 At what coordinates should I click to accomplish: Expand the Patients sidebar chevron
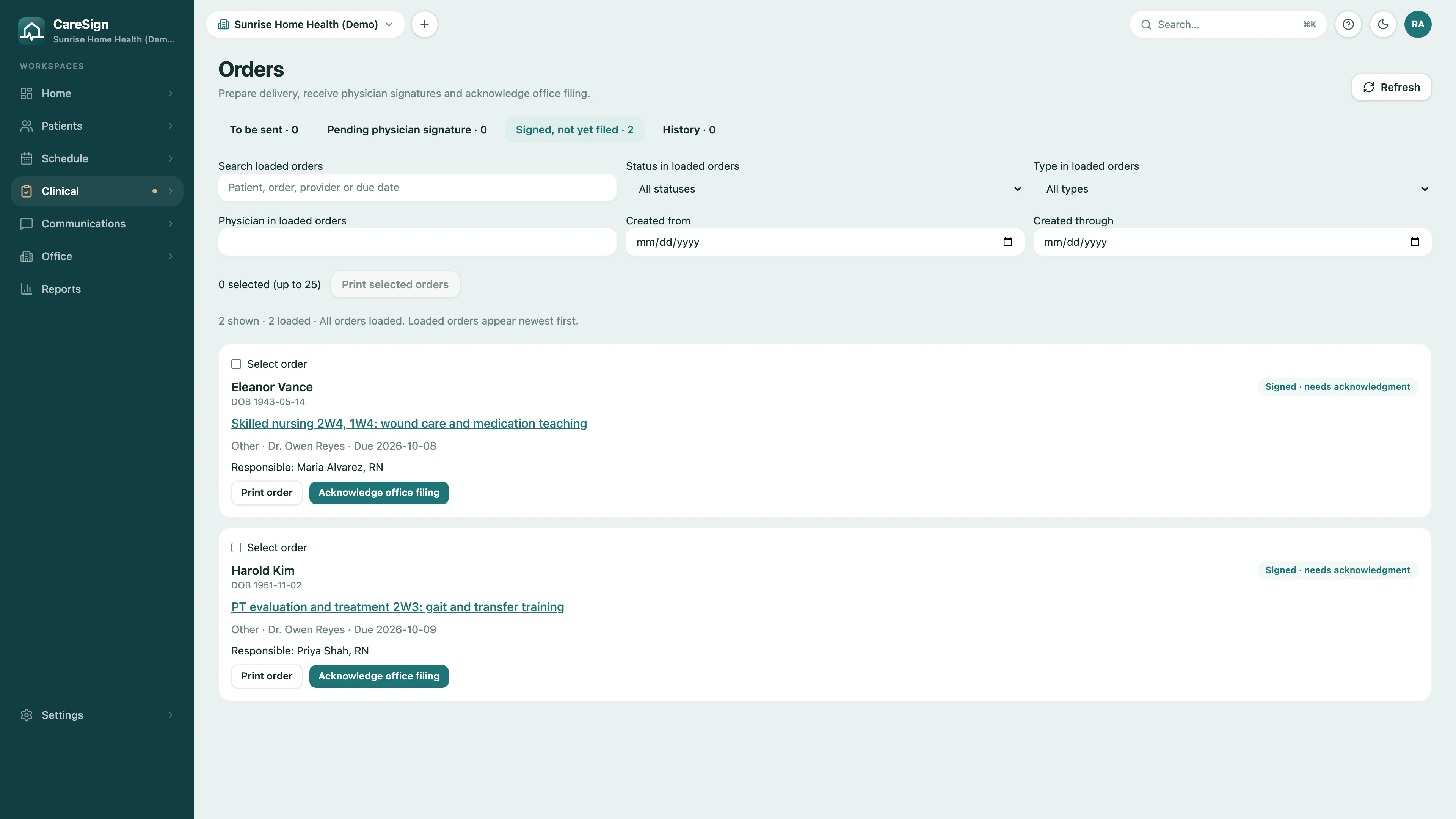pos(170,126)
